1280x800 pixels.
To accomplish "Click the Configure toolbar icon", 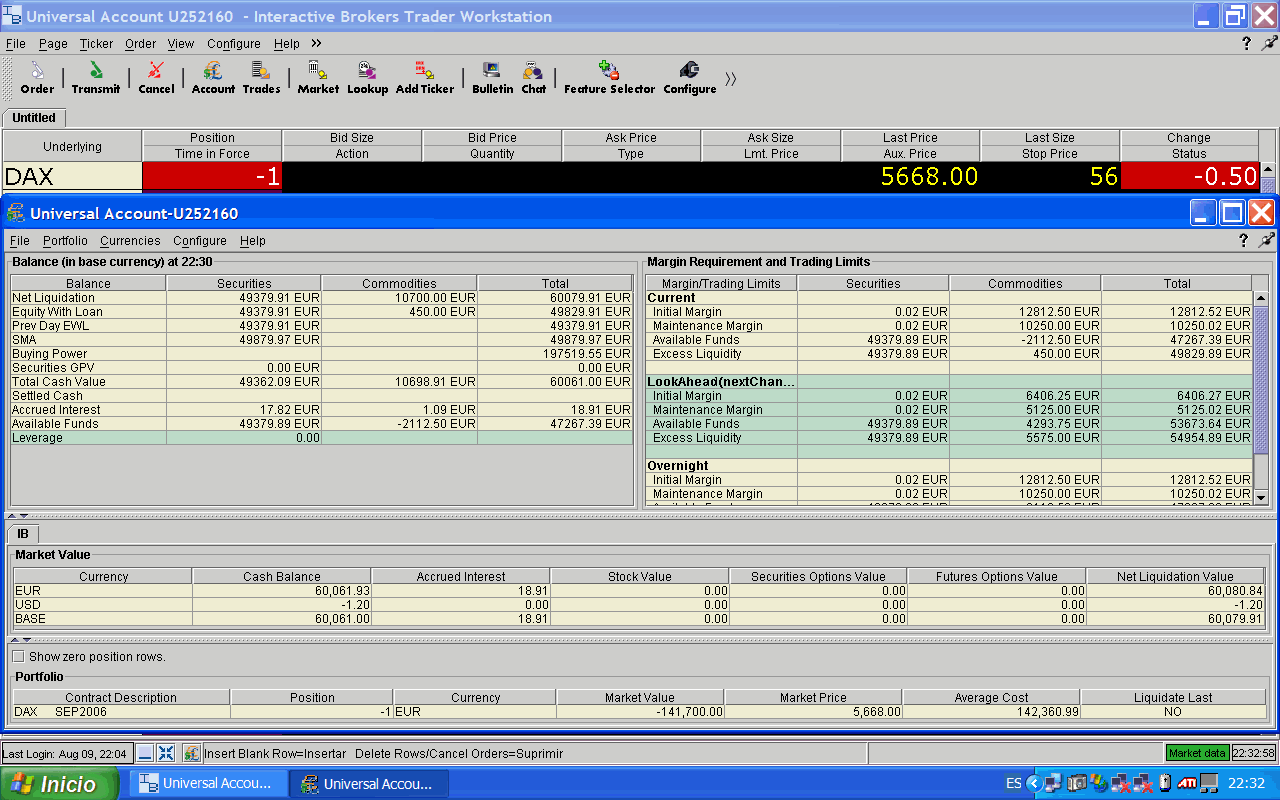I will [689, 77].
